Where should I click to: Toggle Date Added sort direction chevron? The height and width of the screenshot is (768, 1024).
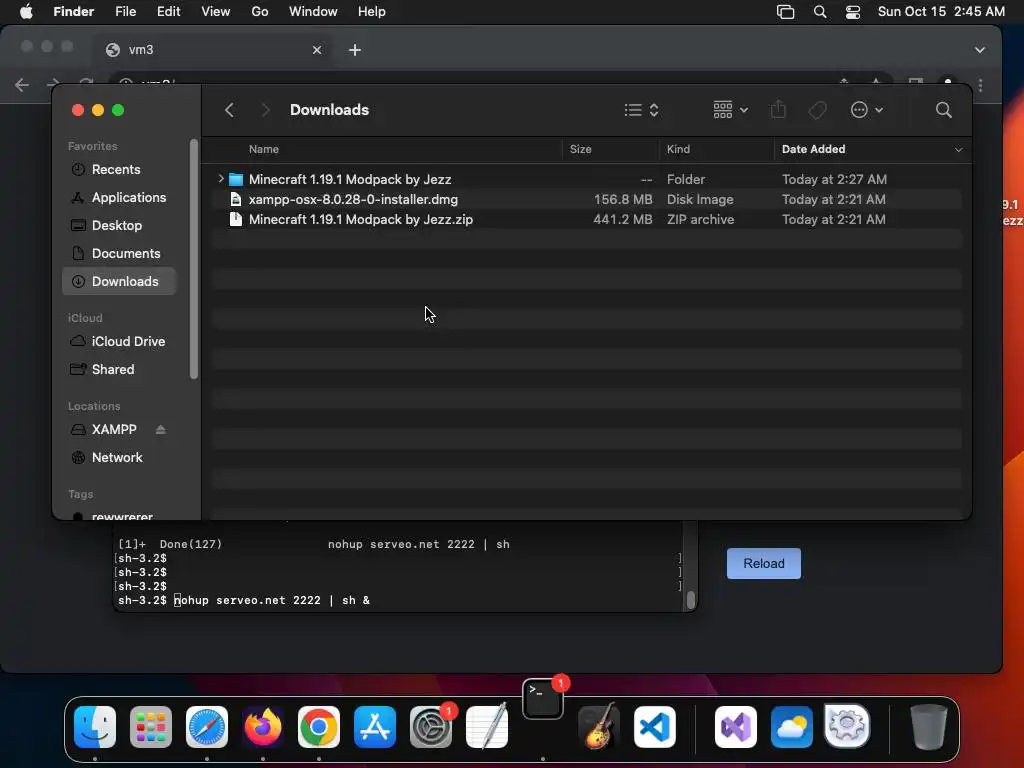(958, 150)
